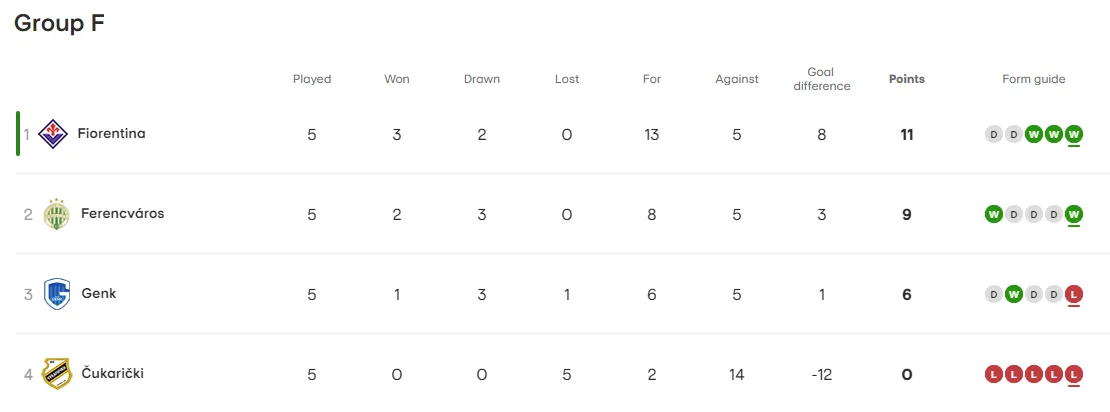Click Fiorentina's latest win form badge
This screenshot has height=412, width=1110.
[1074, 134]
